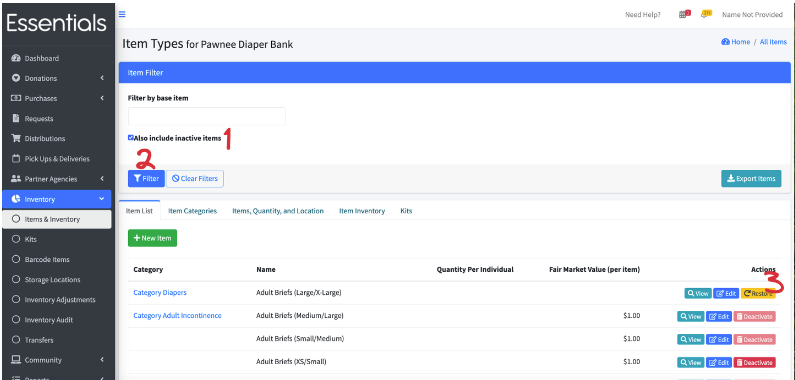Image resolution: width=795 pixels, height=380 pixels.
Task: Click the circle icon beside Kits
Action: (16, 239)
